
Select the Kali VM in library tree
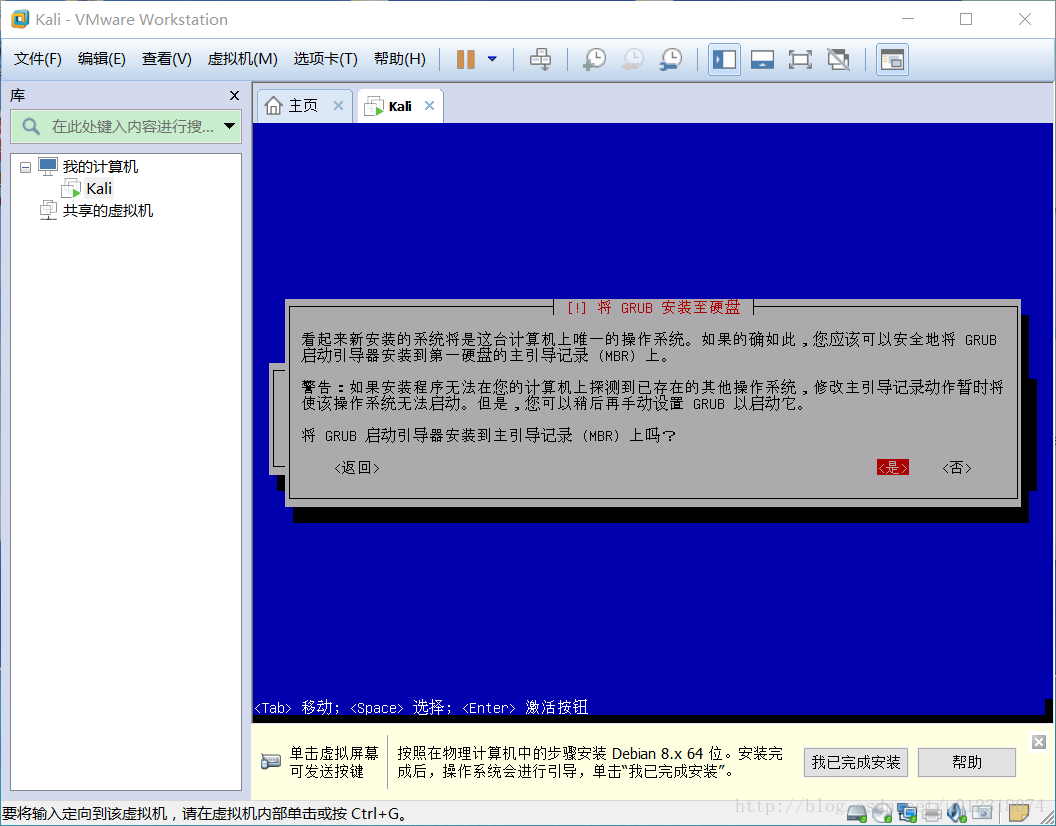pyautogui.click(x=99, y=189)
